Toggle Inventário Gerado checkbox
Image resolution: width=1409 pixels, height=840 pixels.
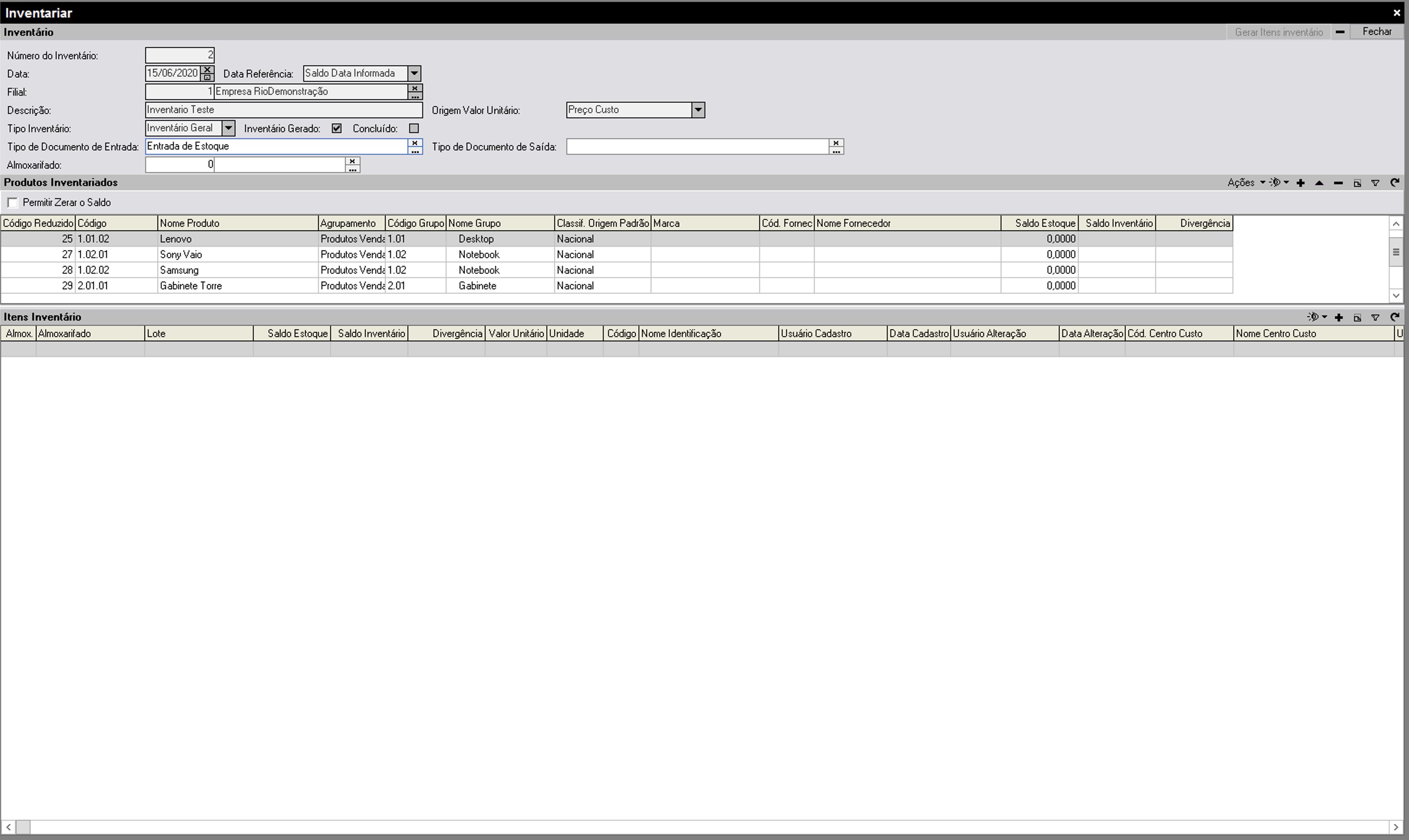click(337, 129)
